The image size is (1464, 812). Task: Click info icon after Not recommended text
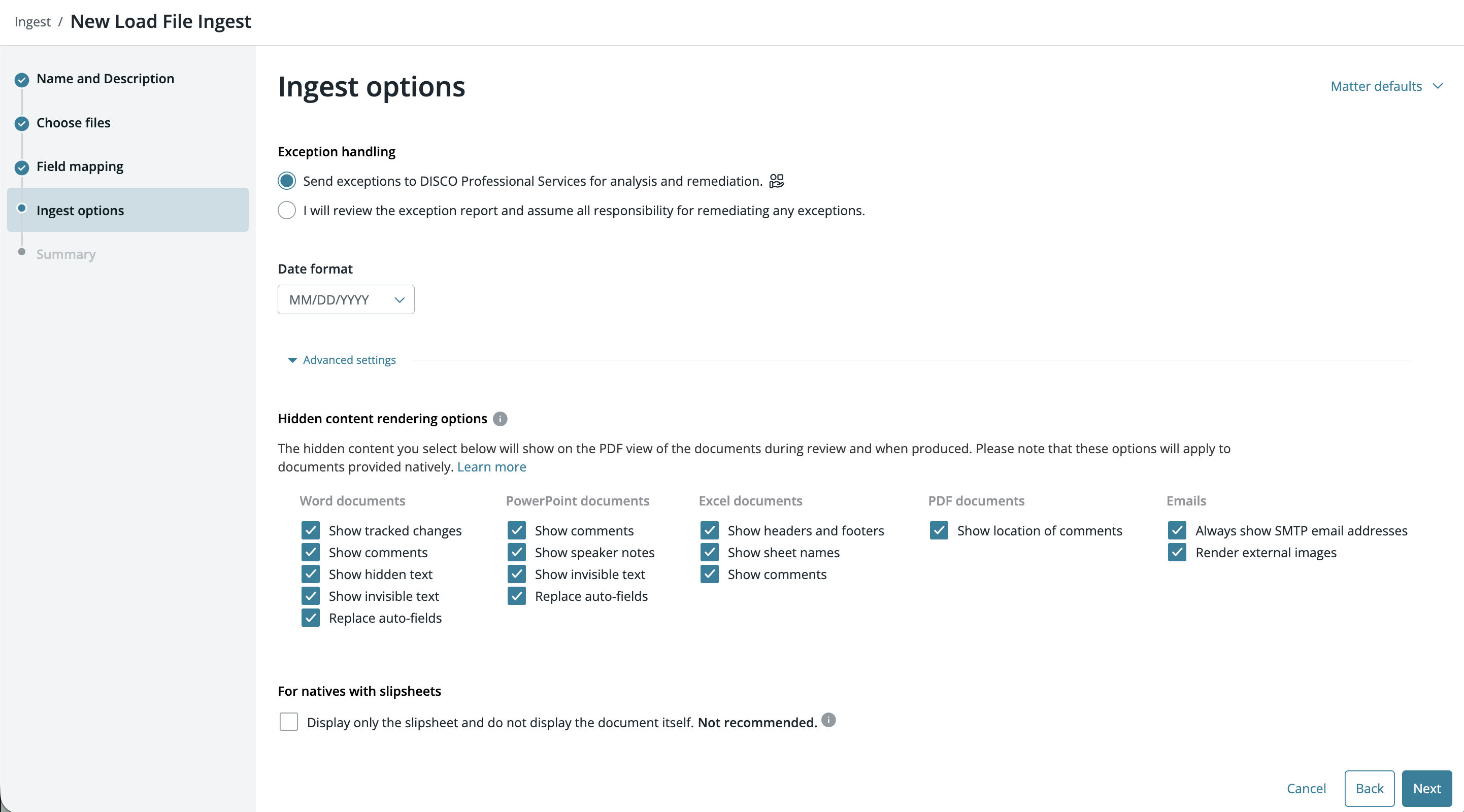(x=828, y=720)
